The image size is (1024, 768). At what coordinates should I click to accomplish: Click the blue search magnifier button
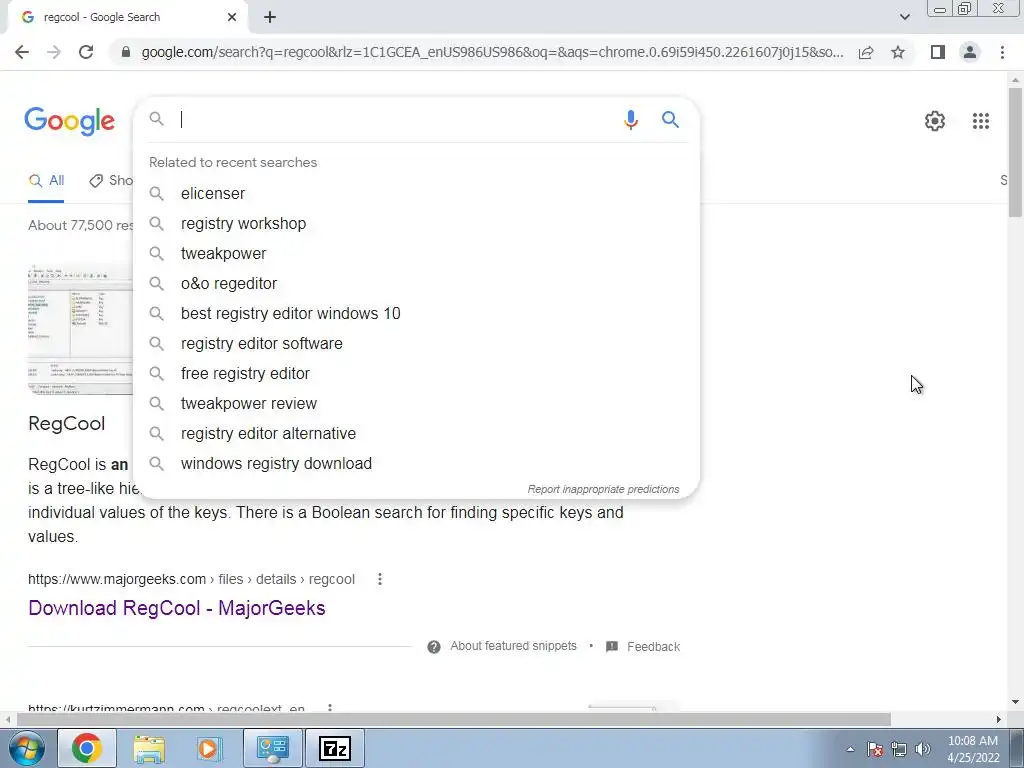(670, 120)
